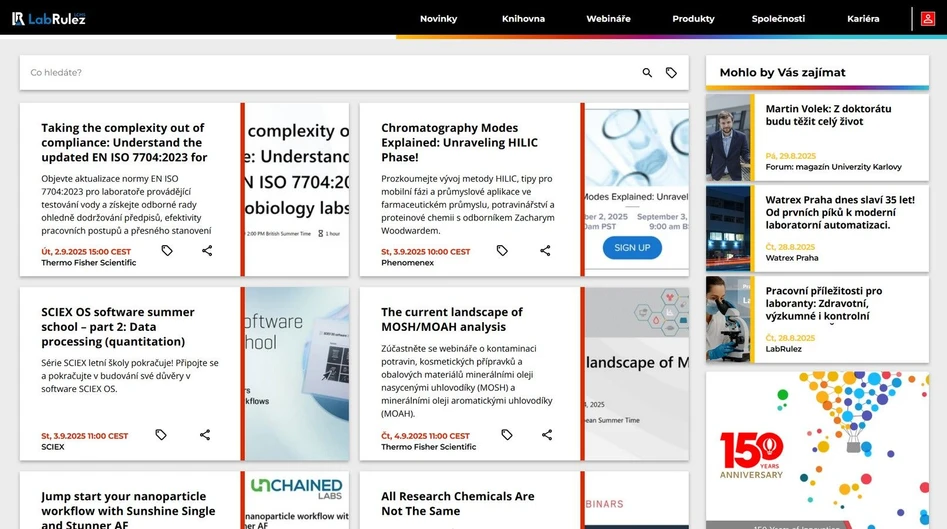Open 'All Research Chemicals Are Not The Same'
Screen dimensions: 947x529
coord(458,504)
